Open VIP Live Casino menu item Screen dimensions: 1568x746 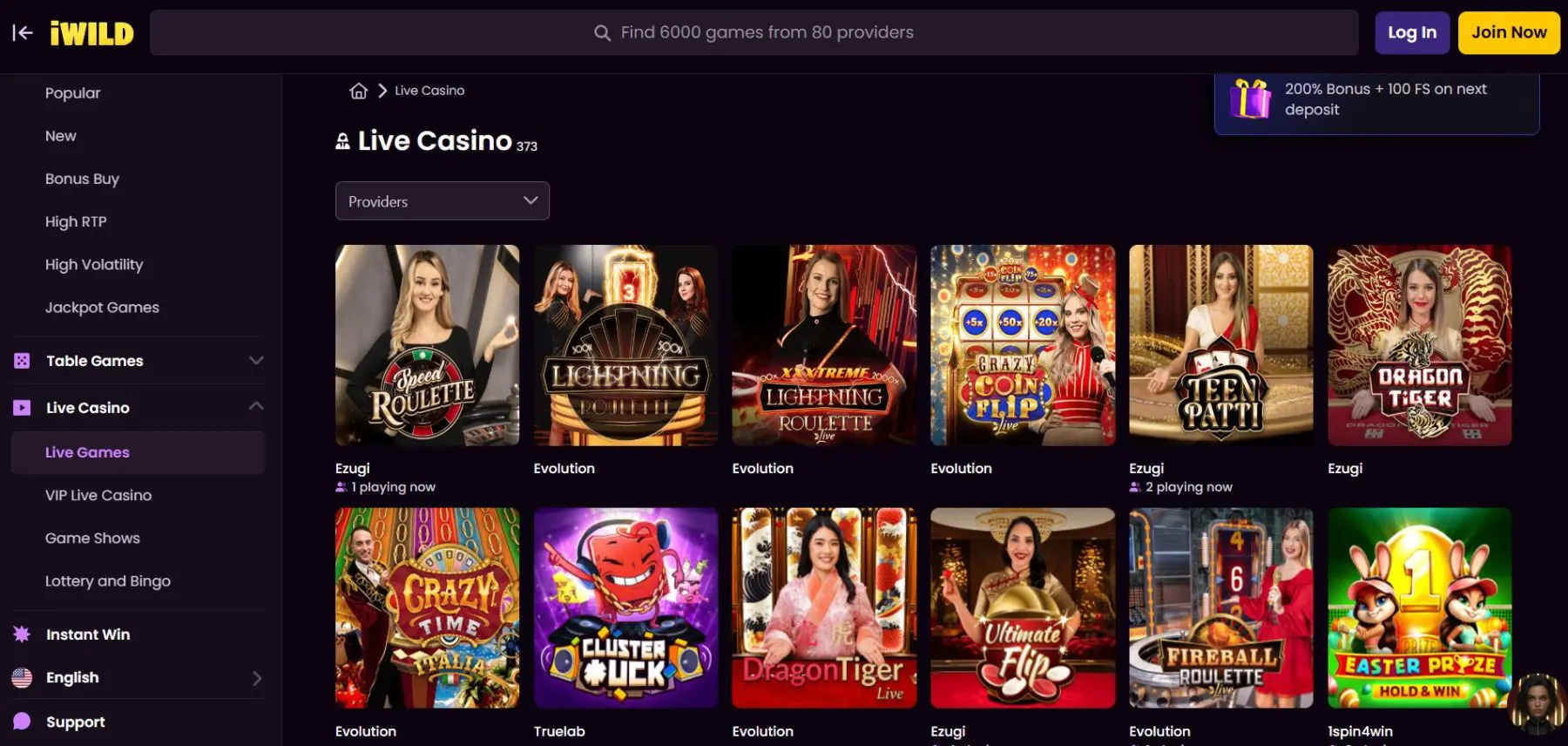point(98,495)
